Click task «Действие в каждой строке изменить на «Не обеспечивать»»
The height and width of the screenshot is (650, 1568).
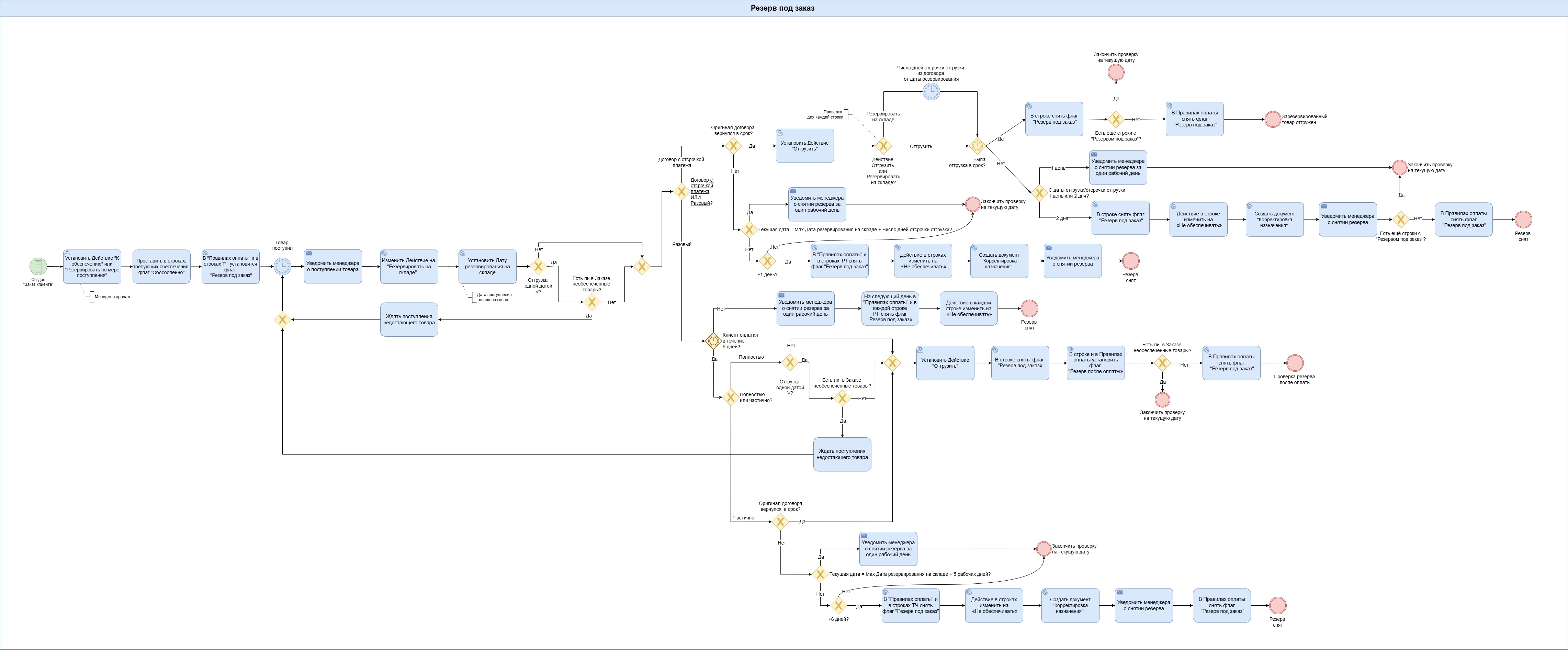click(x=968, y=309)
